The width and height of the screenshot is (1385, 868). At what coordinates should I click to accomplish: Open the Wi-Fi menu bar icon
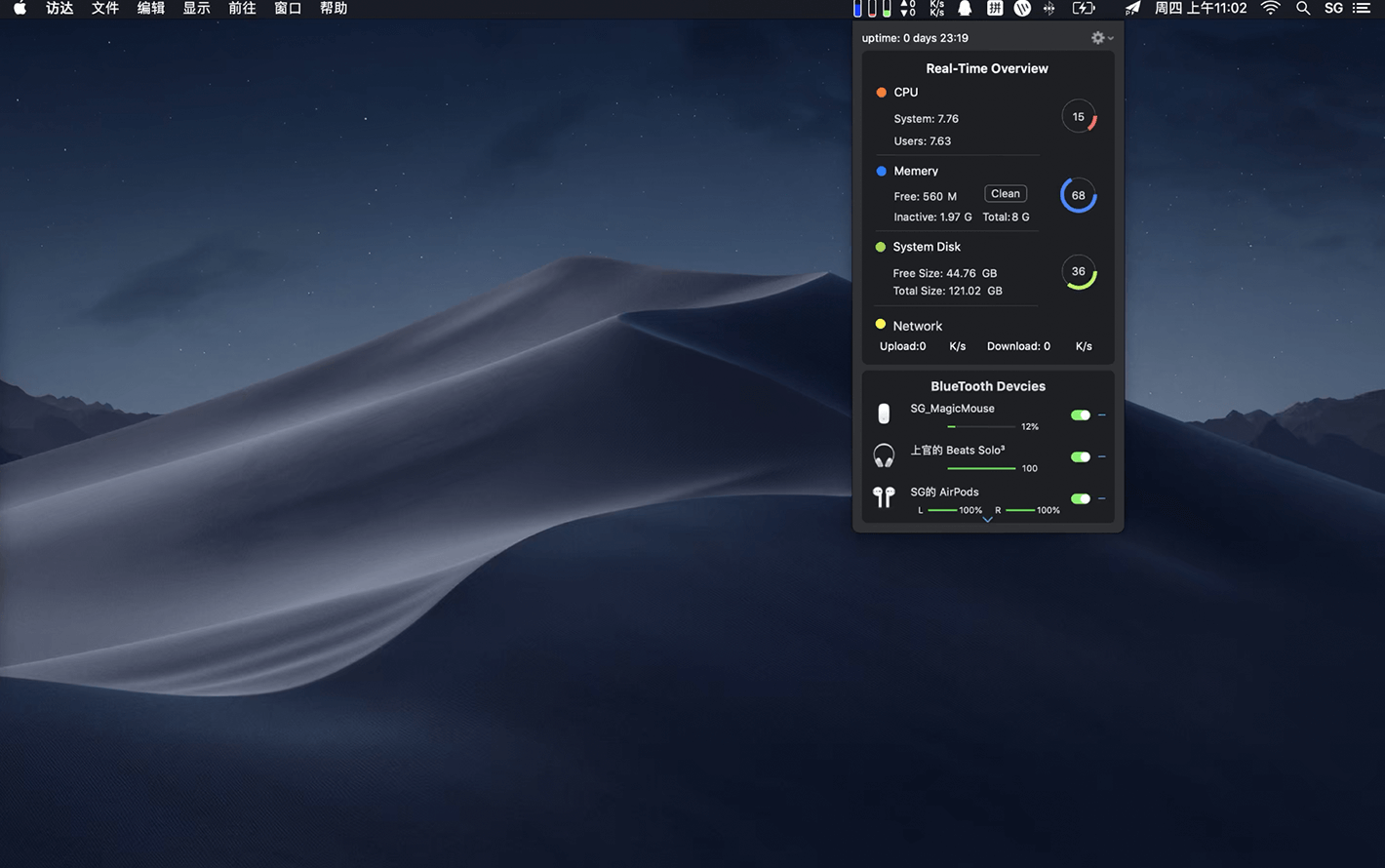pos(1270,9)
